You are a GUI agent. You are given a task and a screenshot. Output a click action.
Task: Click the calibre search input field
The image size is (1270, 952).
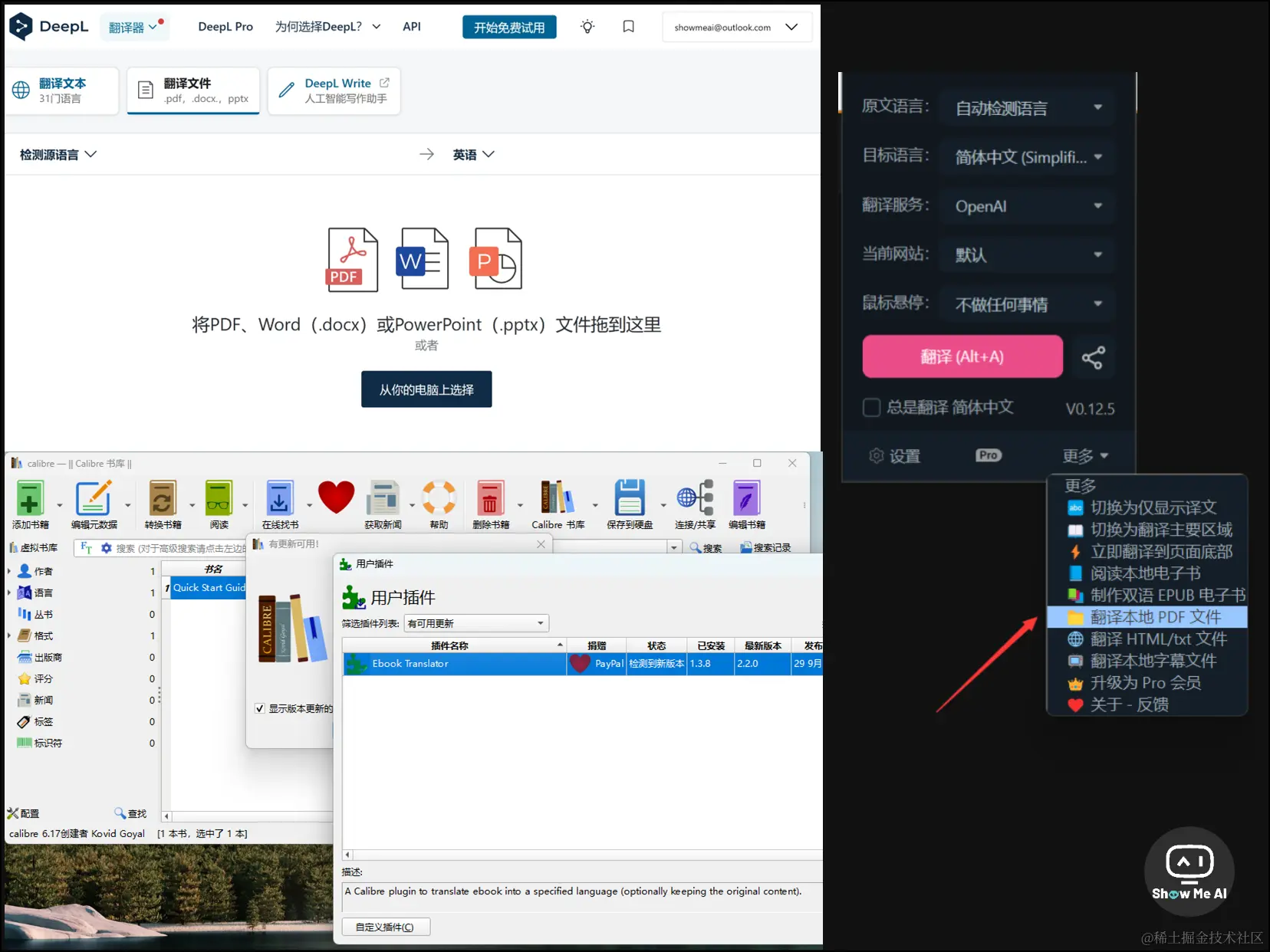coord(180,548)
